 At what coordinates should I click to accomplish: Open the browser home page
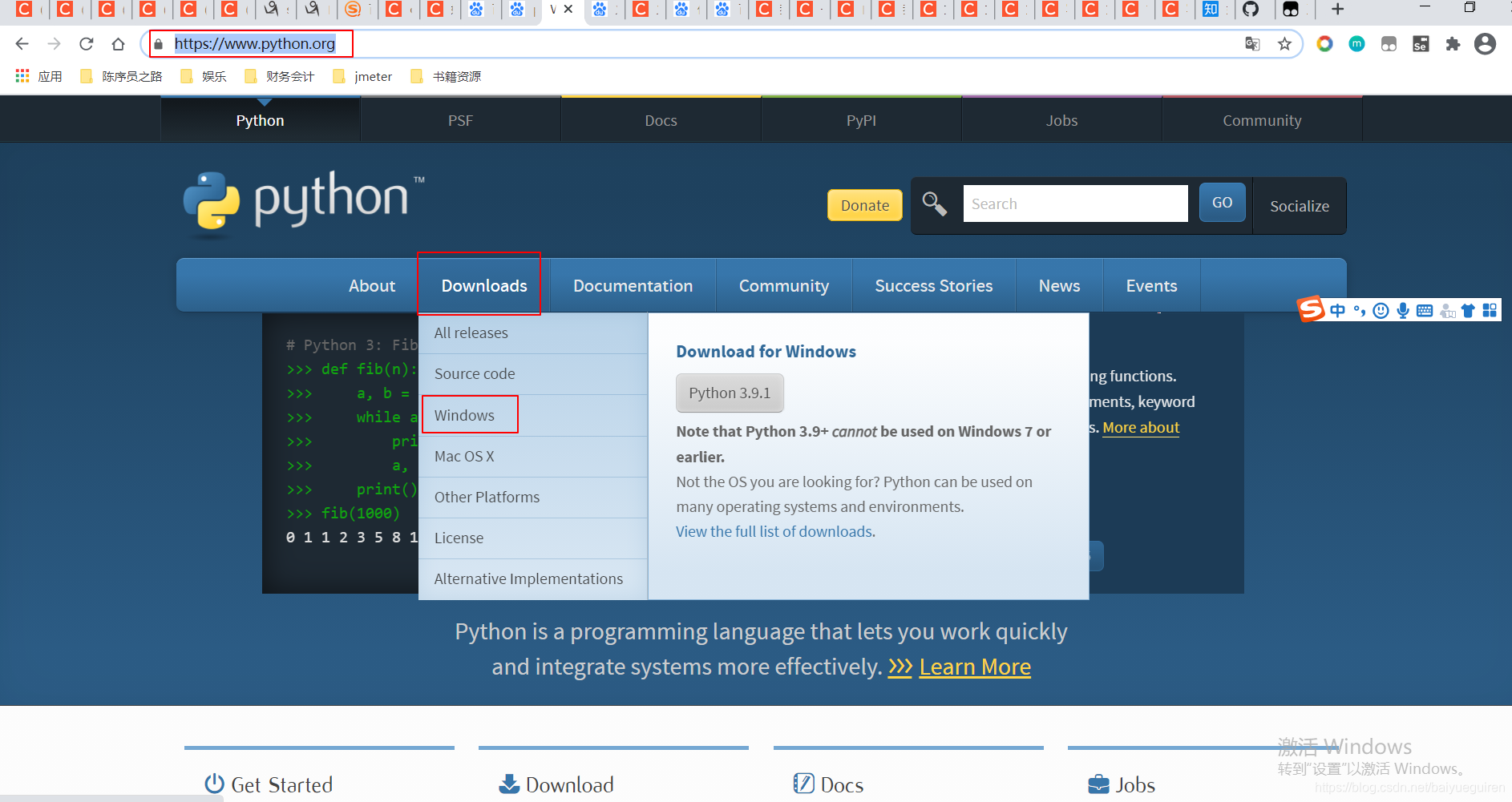pyautogui.click(x=119, y=44)
